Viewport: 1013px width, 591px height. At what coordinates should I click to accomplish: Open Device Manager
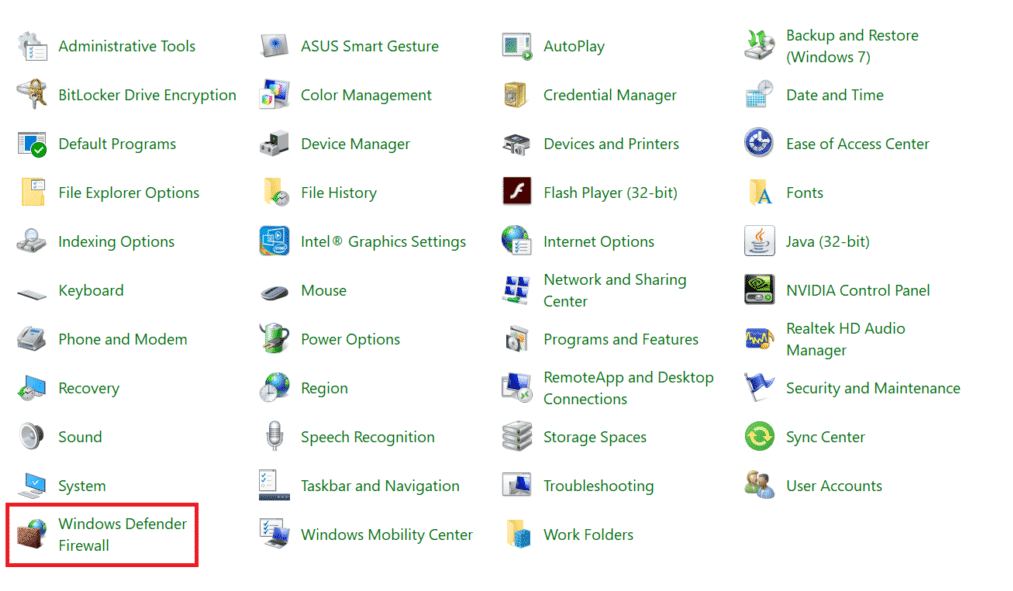pos(354,143)
